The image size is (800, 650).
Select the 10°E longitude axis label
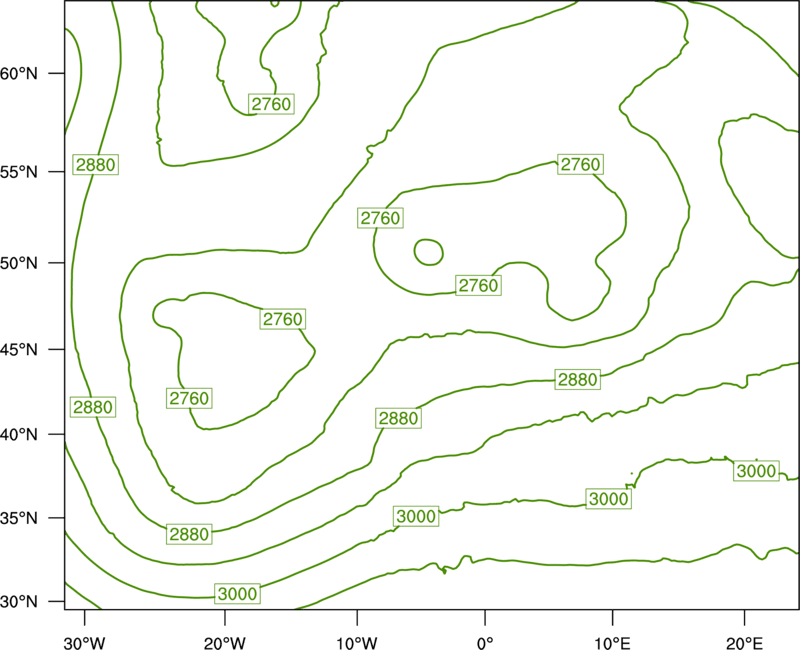612,643
